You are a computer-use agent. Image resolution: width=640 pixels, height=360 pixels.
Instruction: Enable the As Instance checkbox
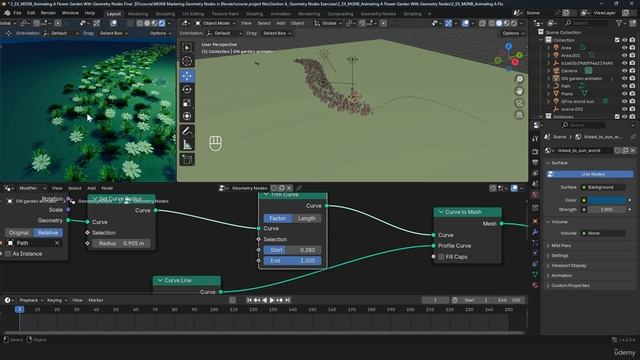(8, 254)
